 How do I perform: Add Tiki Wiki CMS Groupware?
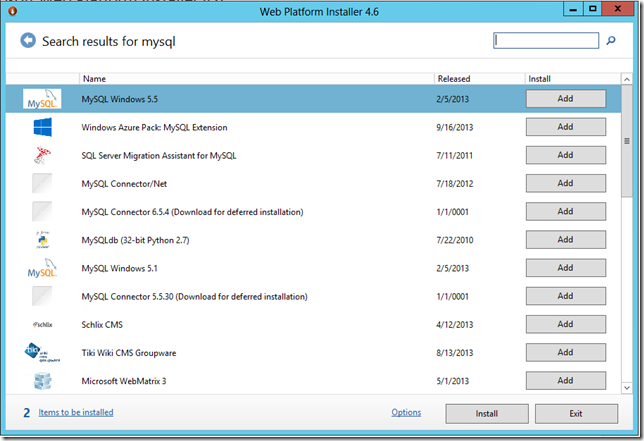pyautogui.click(x=566, y=352)
